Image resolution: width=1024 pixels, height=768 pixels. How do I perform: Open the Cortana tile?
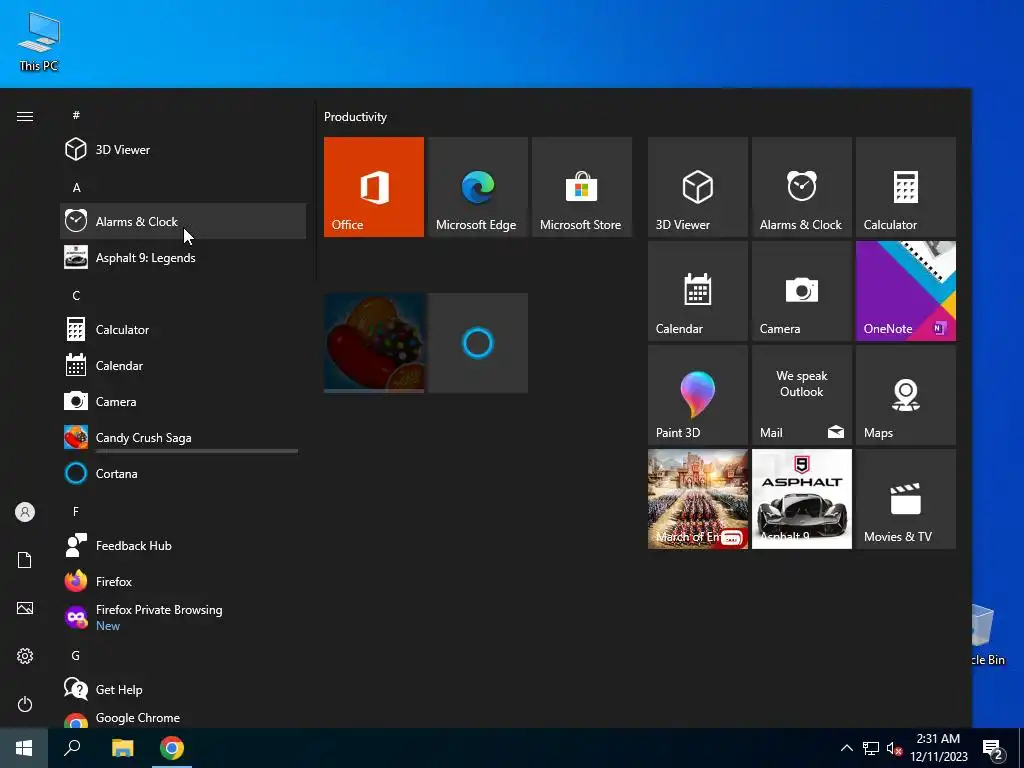(477, 343)
